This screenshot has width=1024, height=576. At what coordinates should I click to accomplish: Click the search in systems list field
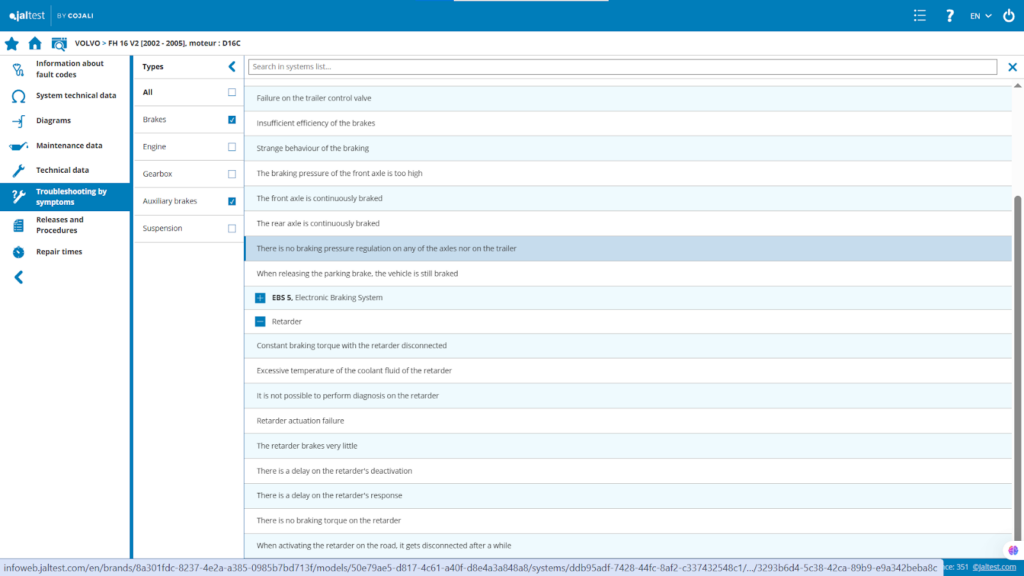pyautogui.click(x=621, y=67)
